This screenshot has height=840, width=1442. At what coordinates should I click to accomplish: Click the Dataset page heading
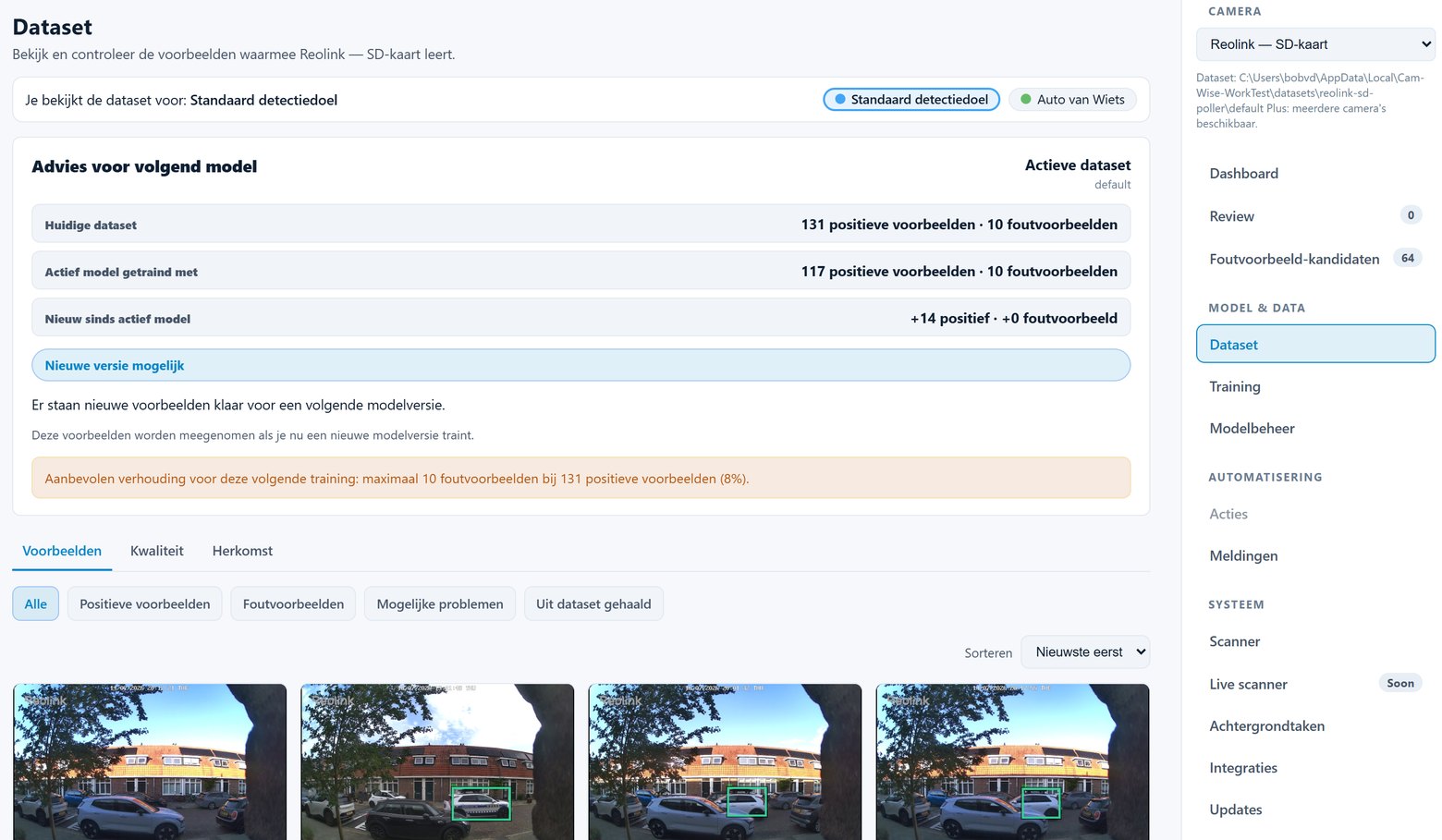[x=52, y=27]
